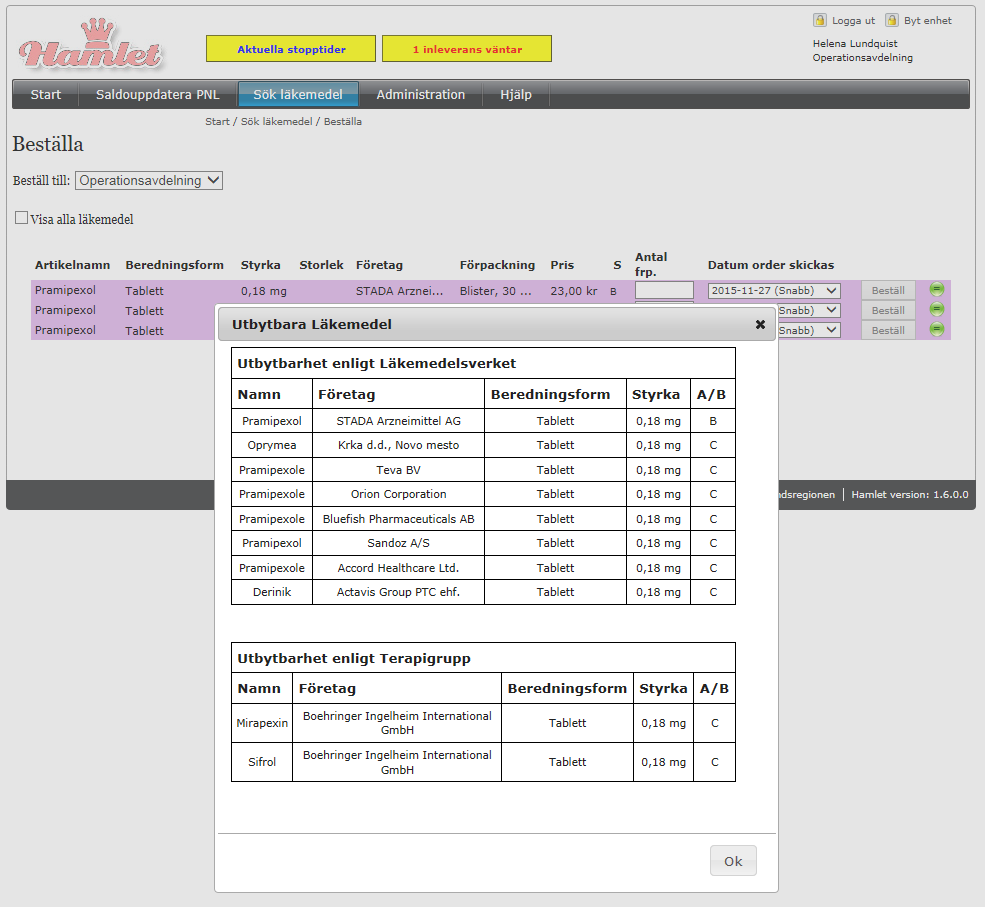Click Ok in the dialog
The image size is (985, 907).
coord(733,861)
